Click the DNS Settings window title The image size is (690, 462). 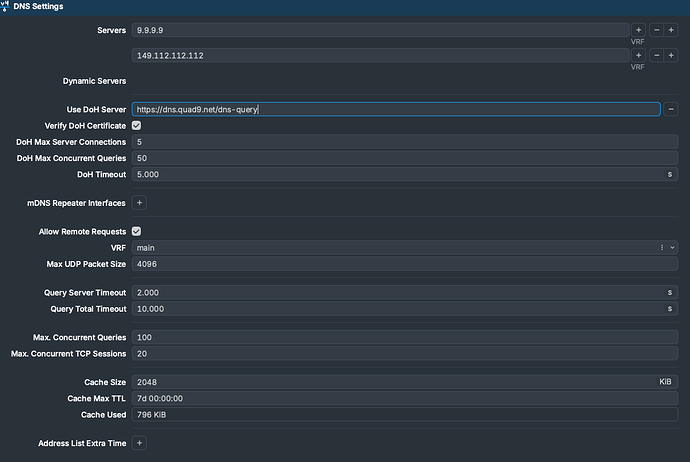(x=38, y=6)
